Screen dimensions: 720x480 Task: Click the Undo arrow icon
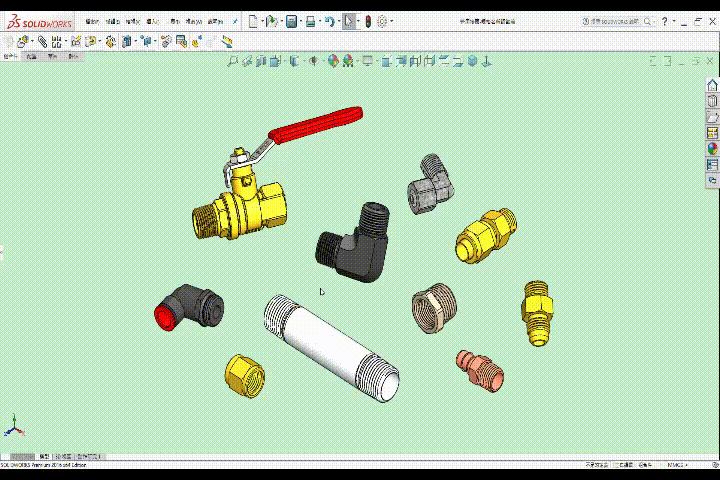coord(329,21)
